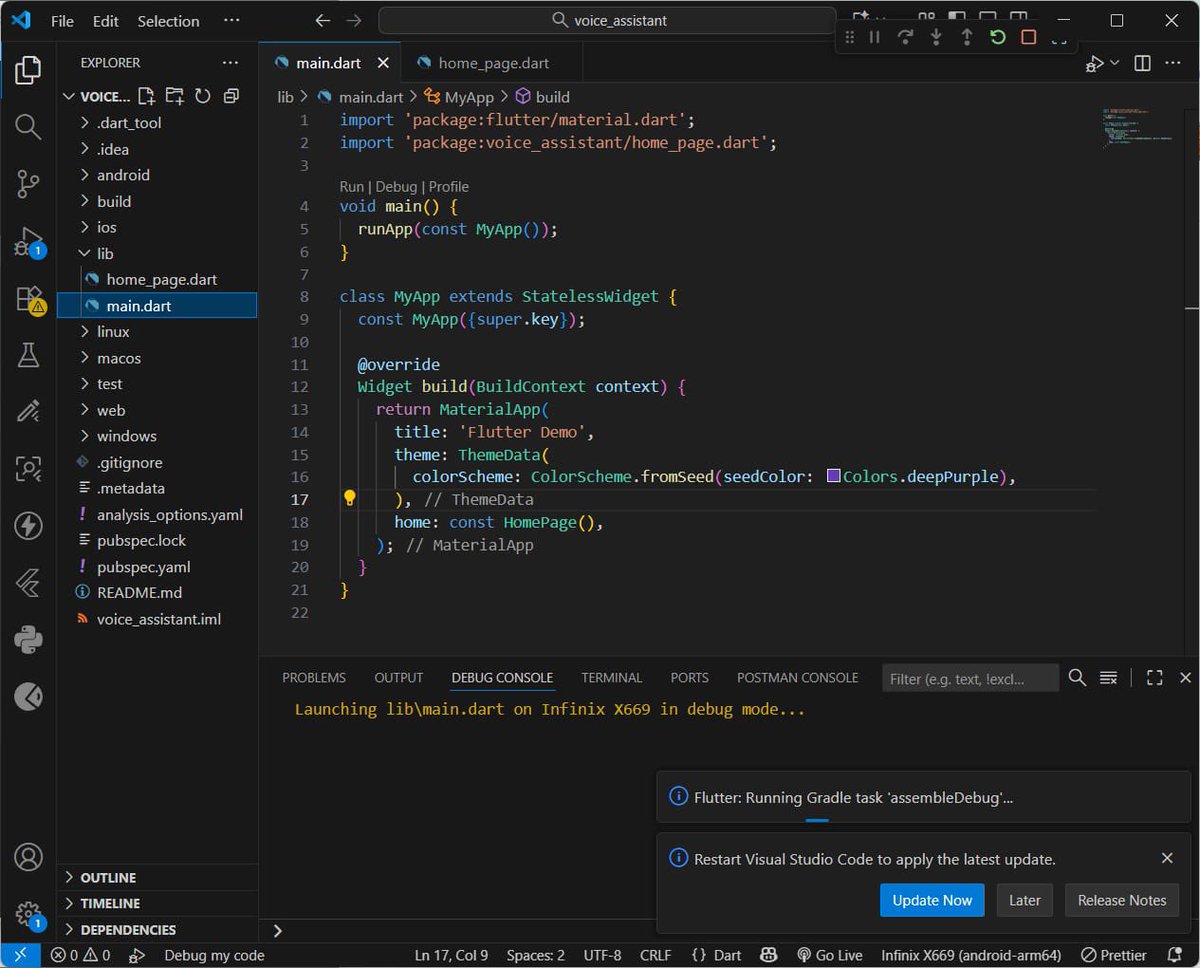Open Manage gear icon in activity bar
Image resolution: width=1200 pixels, height=968 pixels.
point(28,914)
